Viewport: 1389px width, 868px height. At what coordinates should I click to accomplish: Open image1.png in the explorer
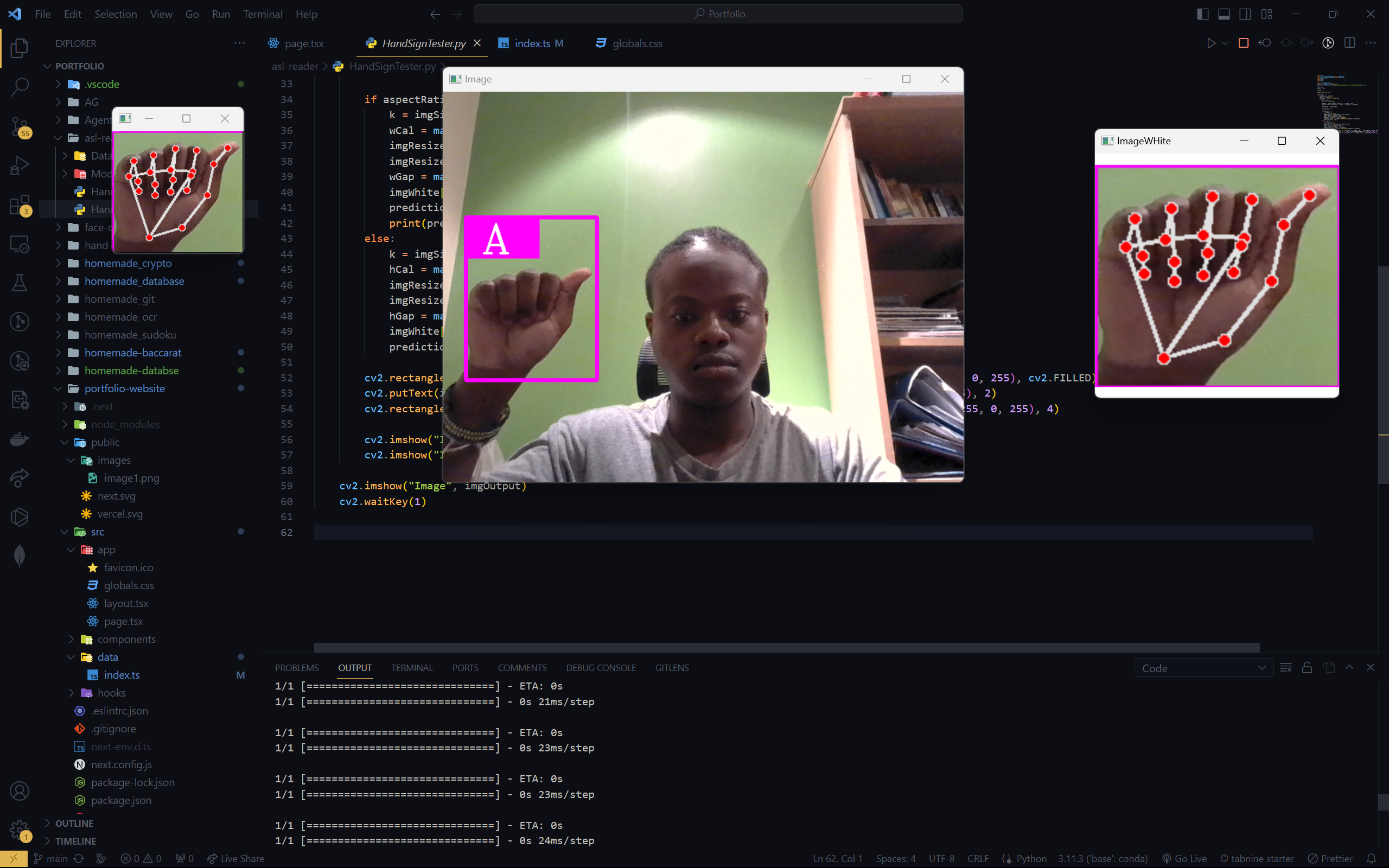coord(131,478)
